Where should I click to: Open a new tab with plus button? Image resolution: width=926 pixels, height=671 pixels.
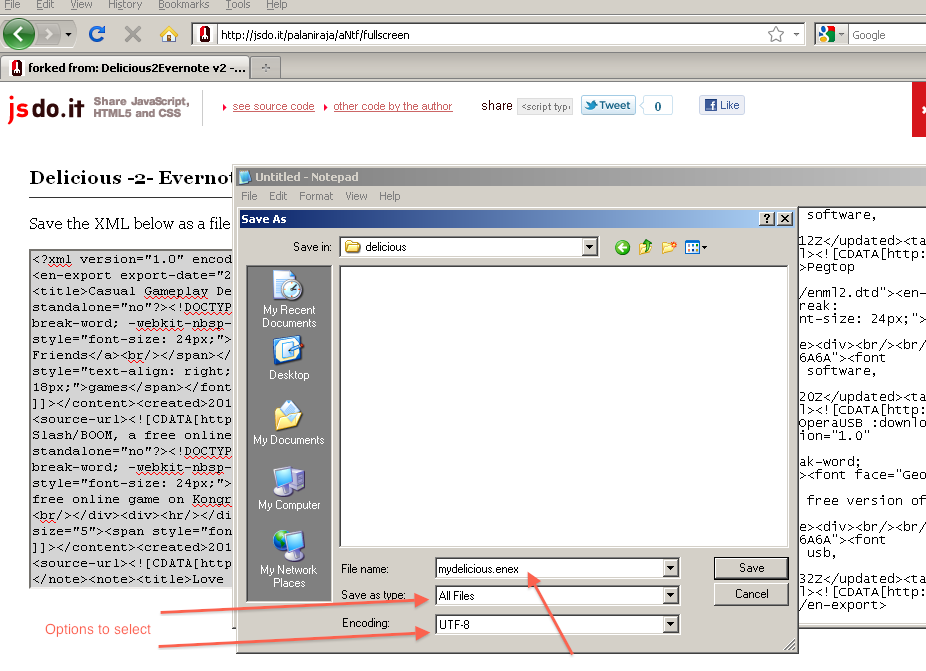point(266,68)
